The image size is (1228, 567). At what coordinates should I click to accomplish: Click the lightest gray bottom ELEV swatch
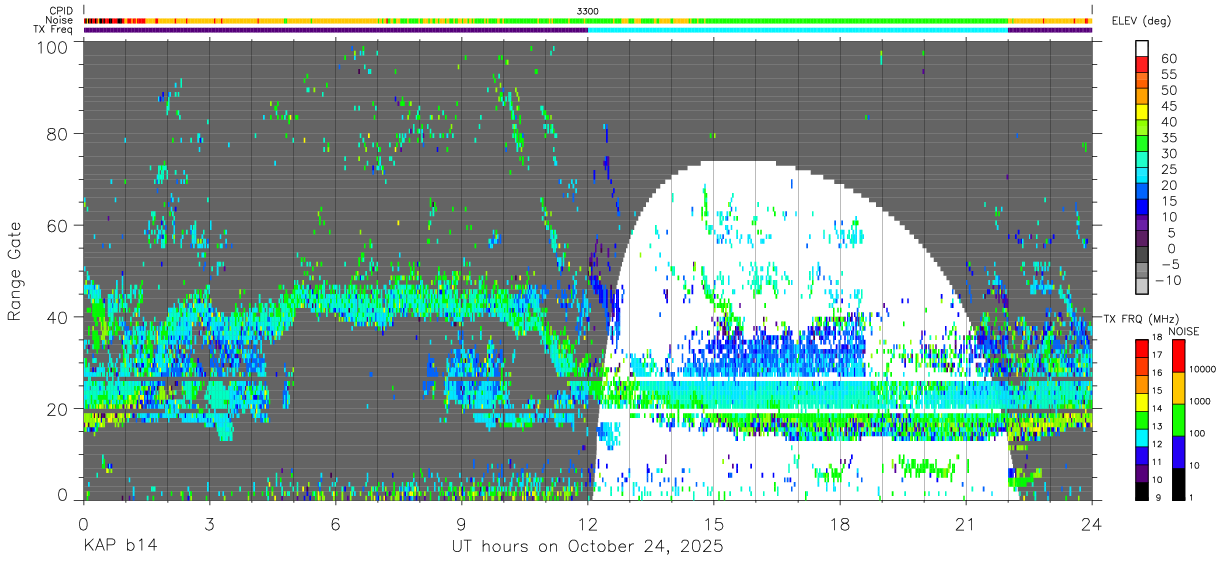(1143, 287)
